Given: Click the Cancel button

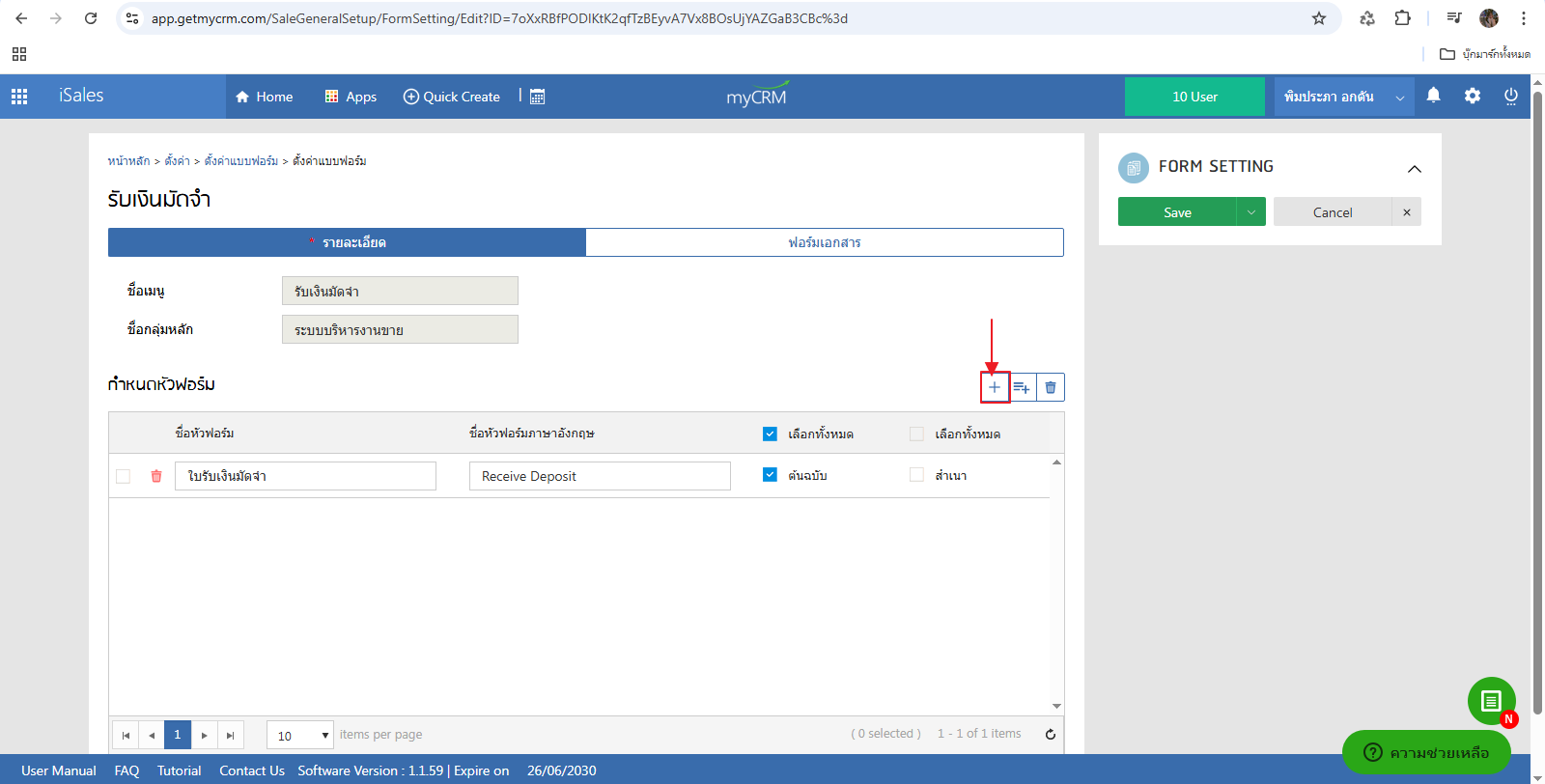Looking at the screenshot, I should [1332, 212].
